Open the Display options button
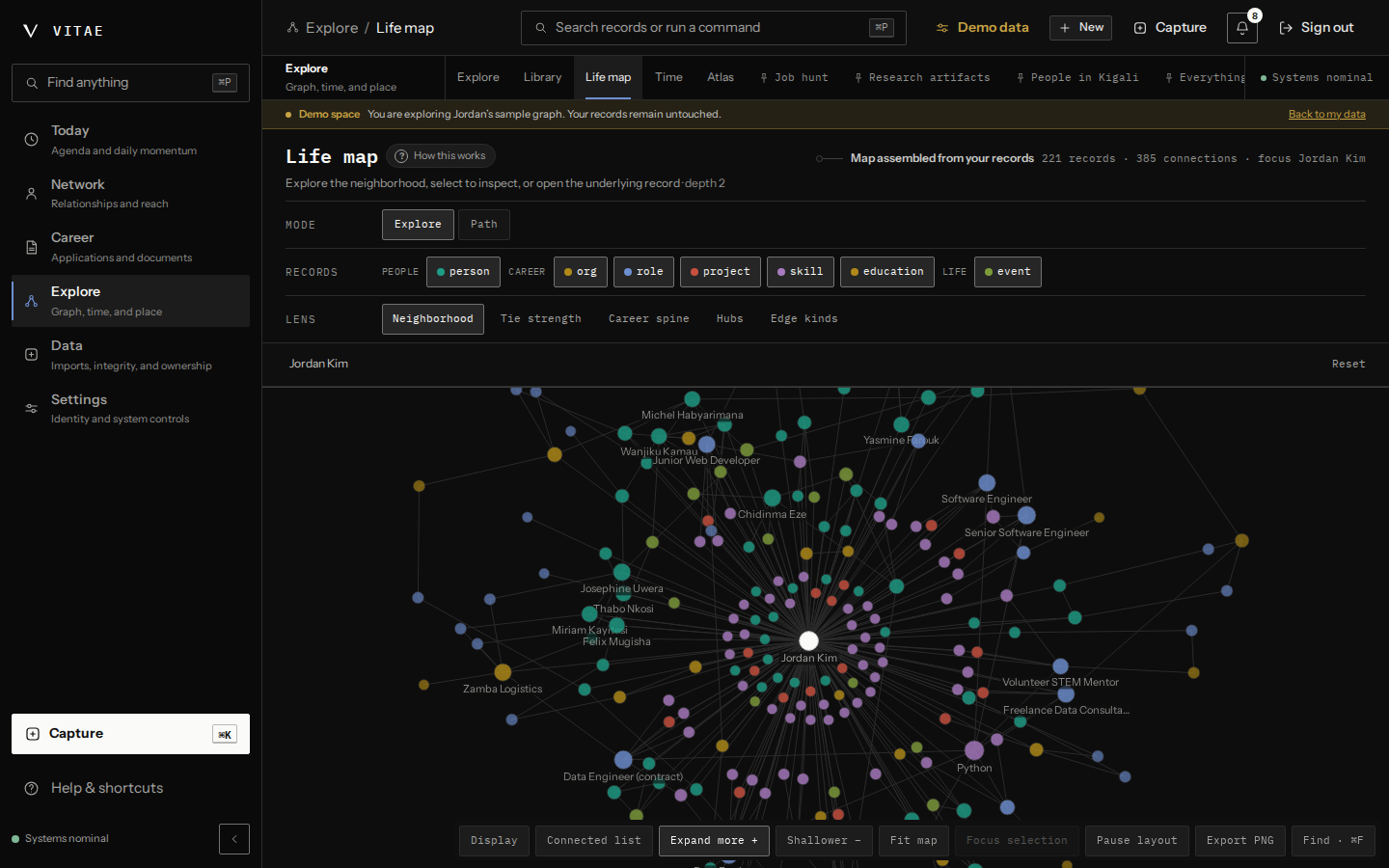1389x868 pixels. click(494, 841)
